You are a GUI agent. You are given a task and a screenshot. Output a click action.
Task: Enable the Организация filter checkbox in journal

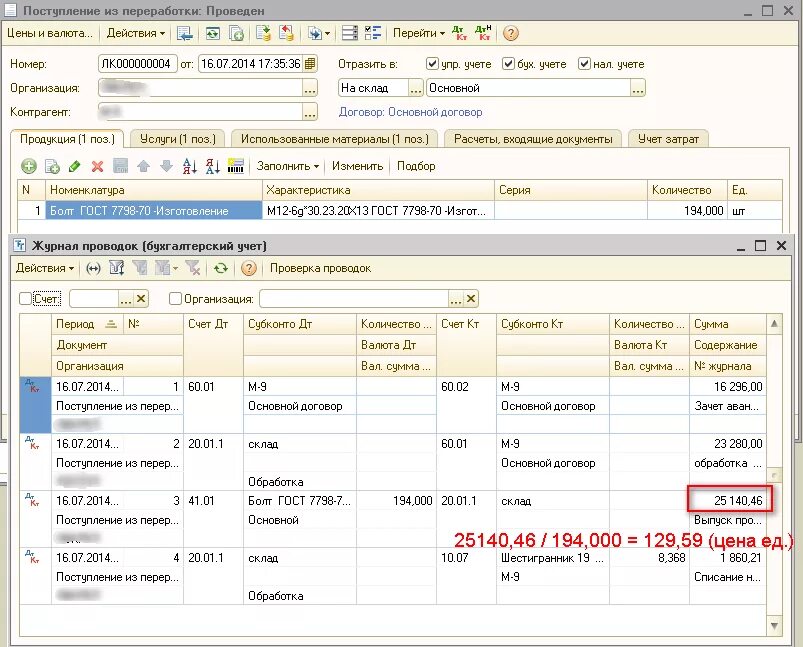click(175, 299)
